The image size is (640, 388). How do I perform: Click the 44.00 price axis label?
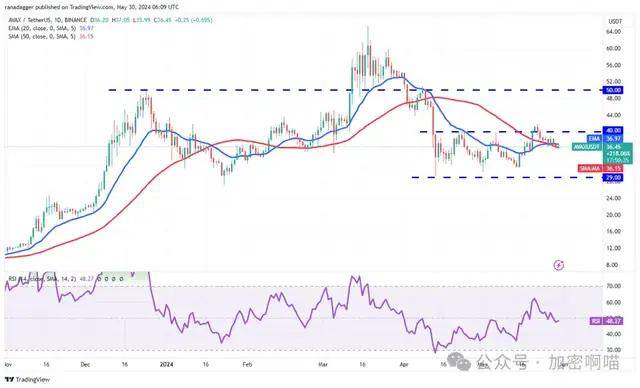click(613, 115)
